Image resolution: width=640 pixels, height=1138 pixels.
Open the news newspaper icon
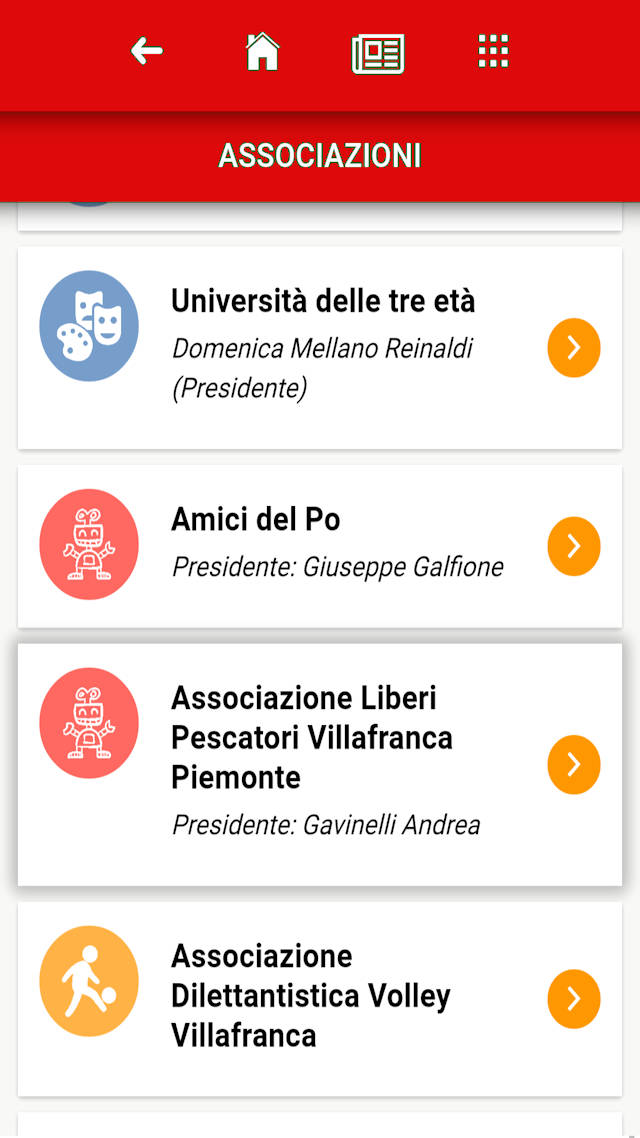tap(378, 53)
